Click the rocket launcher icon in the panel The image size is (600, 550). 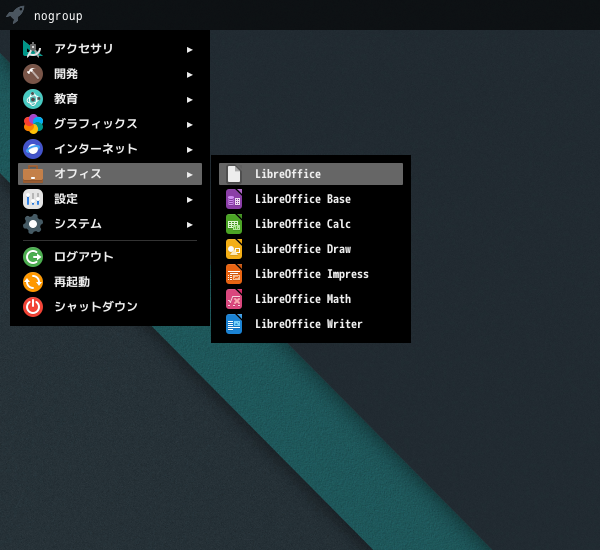coord(15,15)
